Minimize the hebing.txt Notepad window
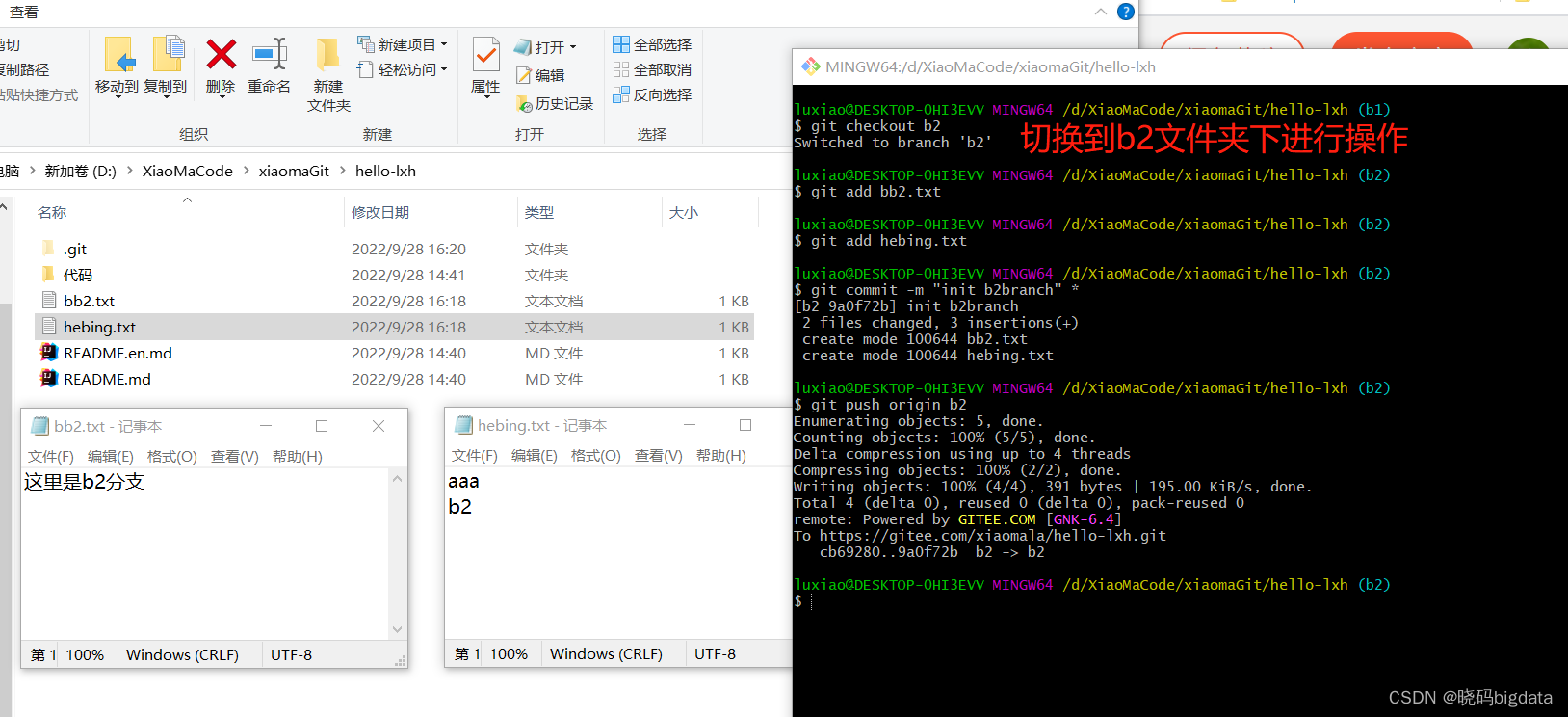 coord(690,425)
